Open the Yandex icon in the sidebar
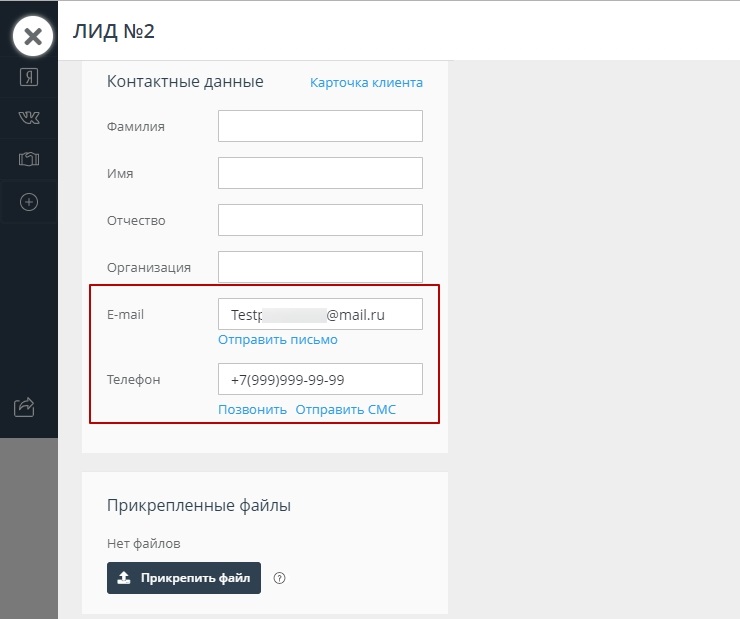Screen dimensions: 740x619 coord(29,77)
